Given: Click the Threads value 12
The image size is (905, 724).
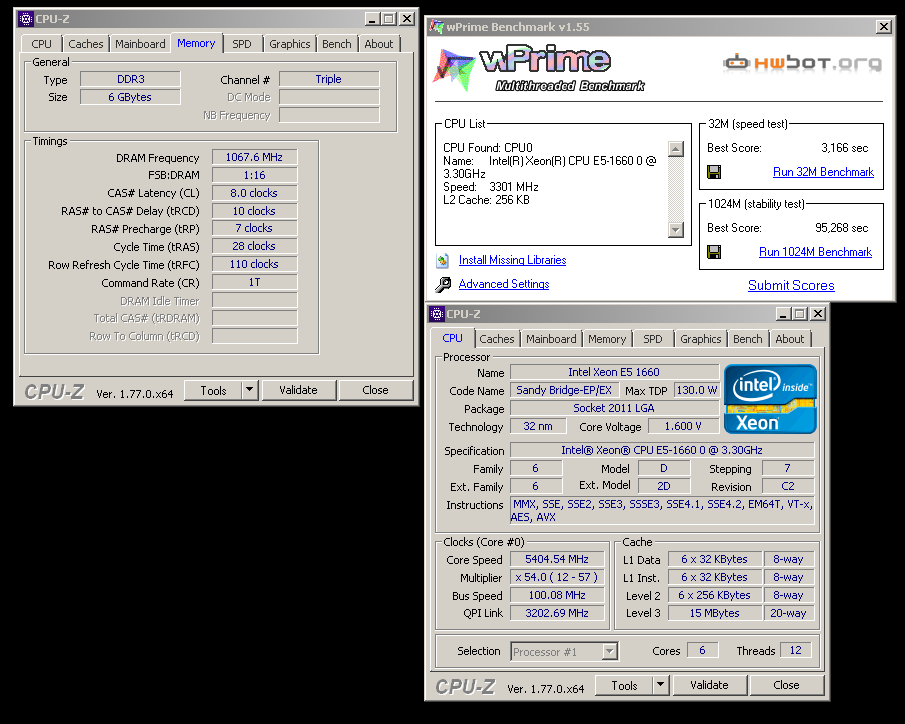Looking at the screenshot, I should pos(796,650).
